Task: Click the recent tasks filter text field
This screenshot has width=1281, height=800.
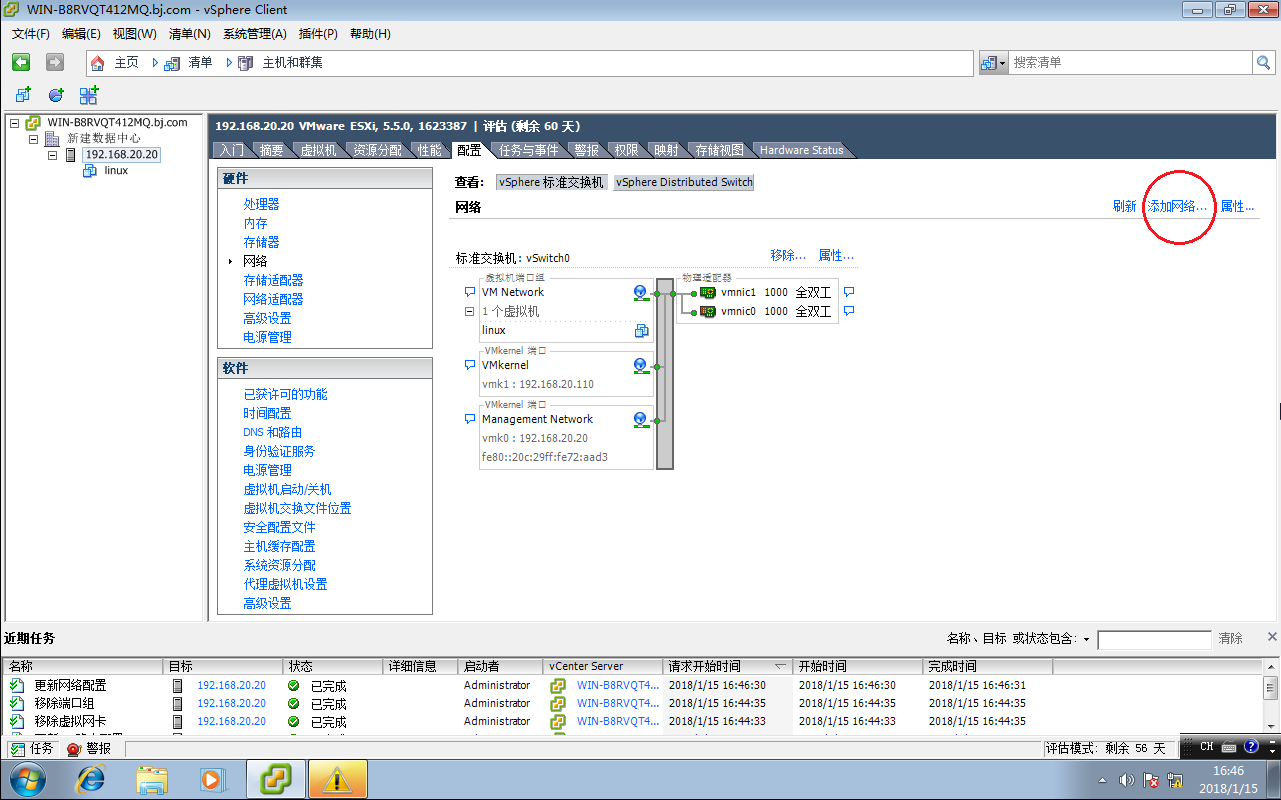Action: (1154, 640)
